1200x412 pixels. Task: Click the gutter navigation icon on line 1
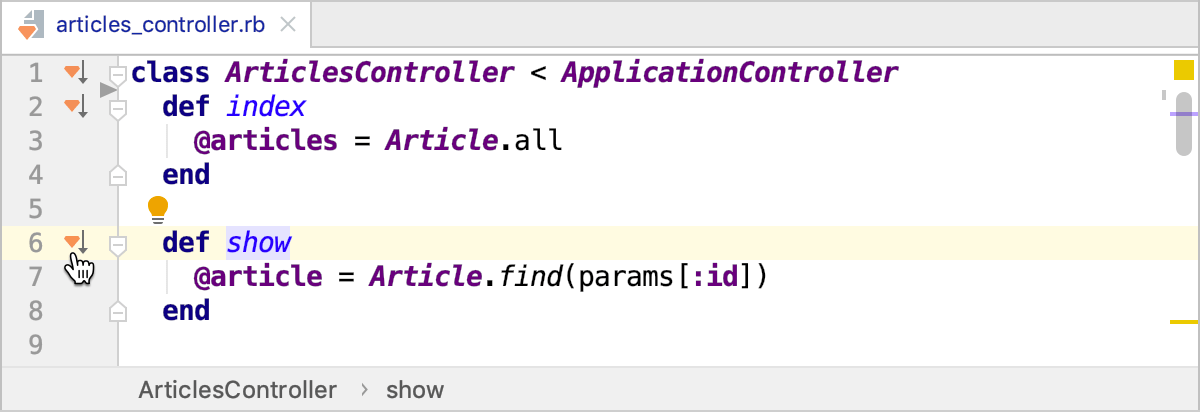pyautogui.click(x=76, y=71)
